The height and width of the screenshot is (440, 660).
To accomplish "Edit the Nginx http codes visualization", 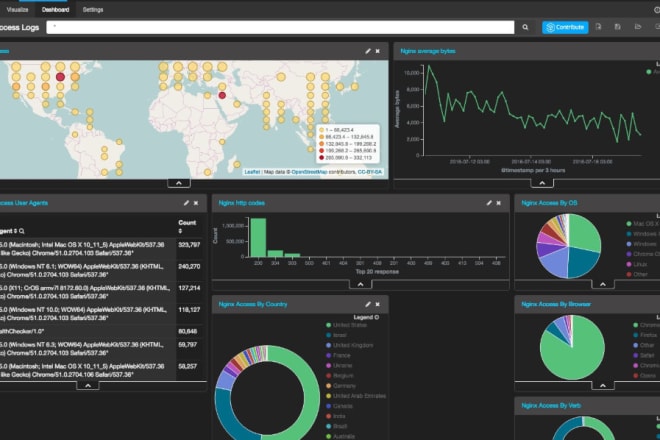I will [489, 203].
